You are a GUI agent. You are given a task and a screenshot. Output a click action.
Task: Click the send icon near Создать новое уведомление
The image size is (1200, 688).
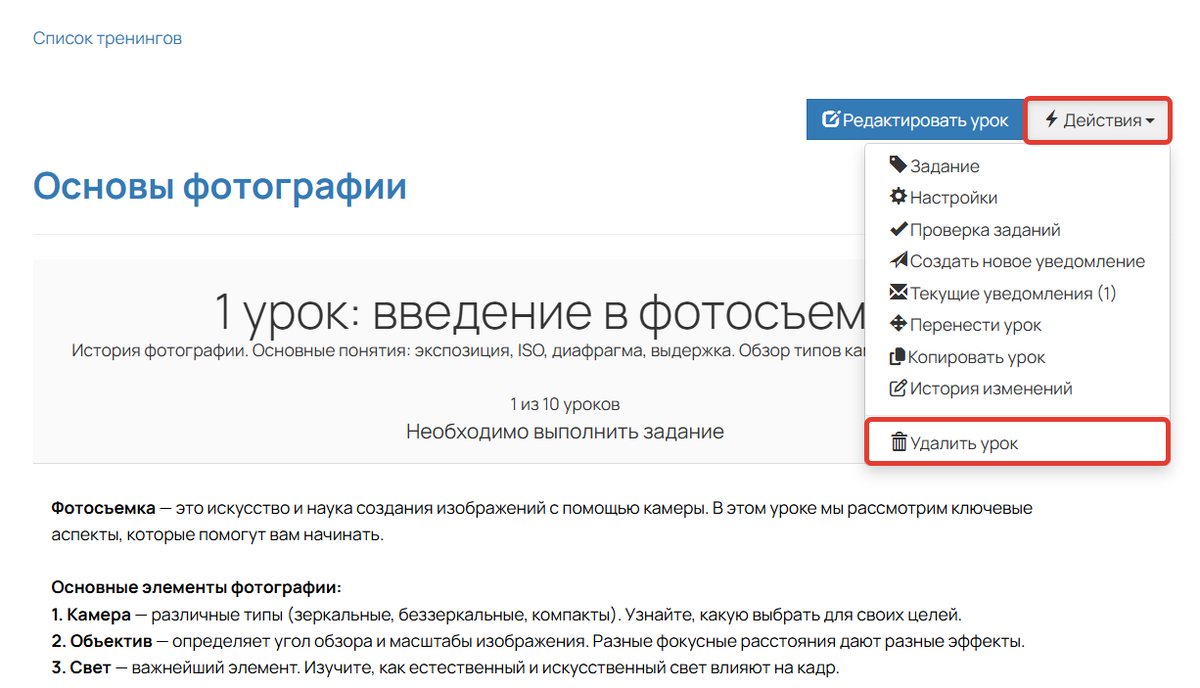coord(900,261)
